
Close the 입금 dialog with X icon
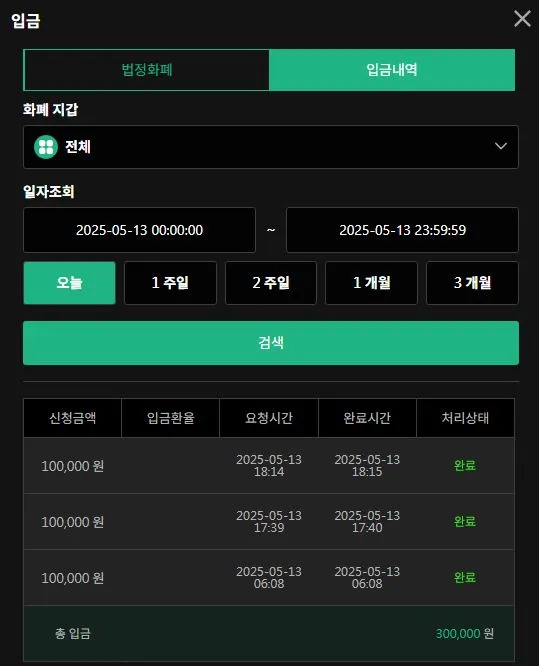pos(522,19)
